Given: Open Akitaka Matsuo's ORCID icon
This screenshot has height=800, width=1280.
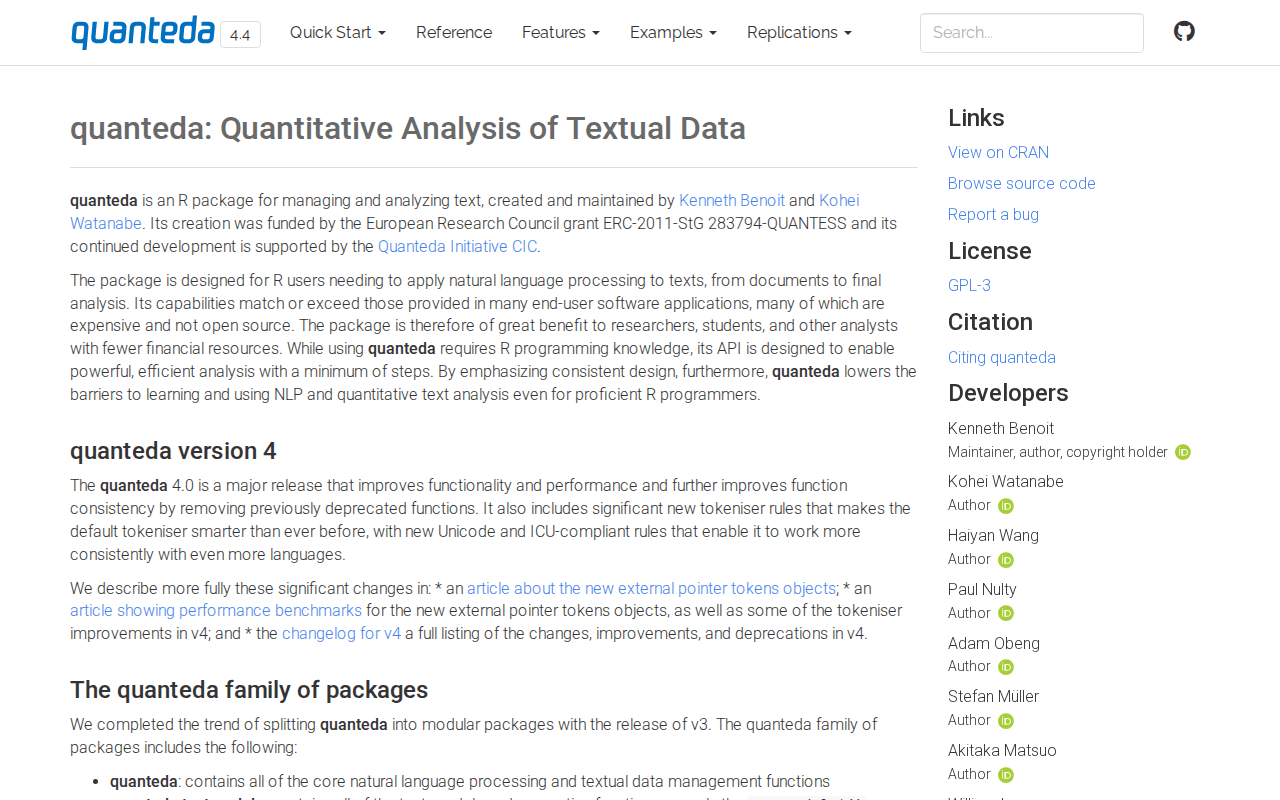Looking at the screenshot, I should [x=1006, y=775].
